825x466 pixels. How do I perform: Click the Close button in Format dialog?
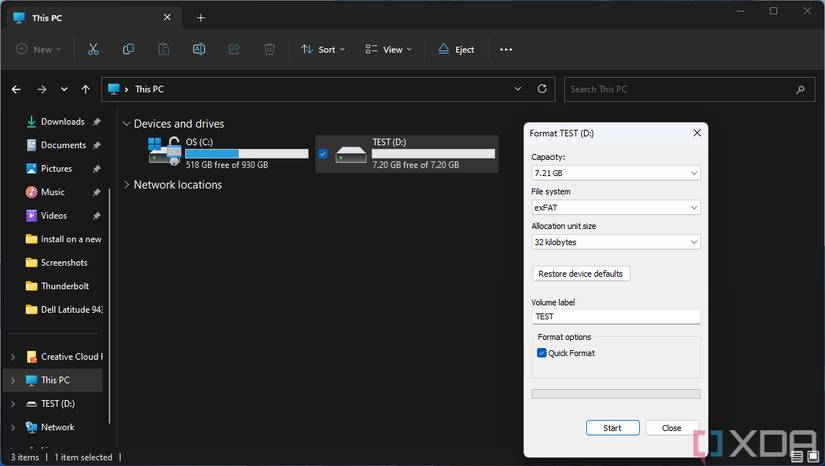(x=672, y=428)
